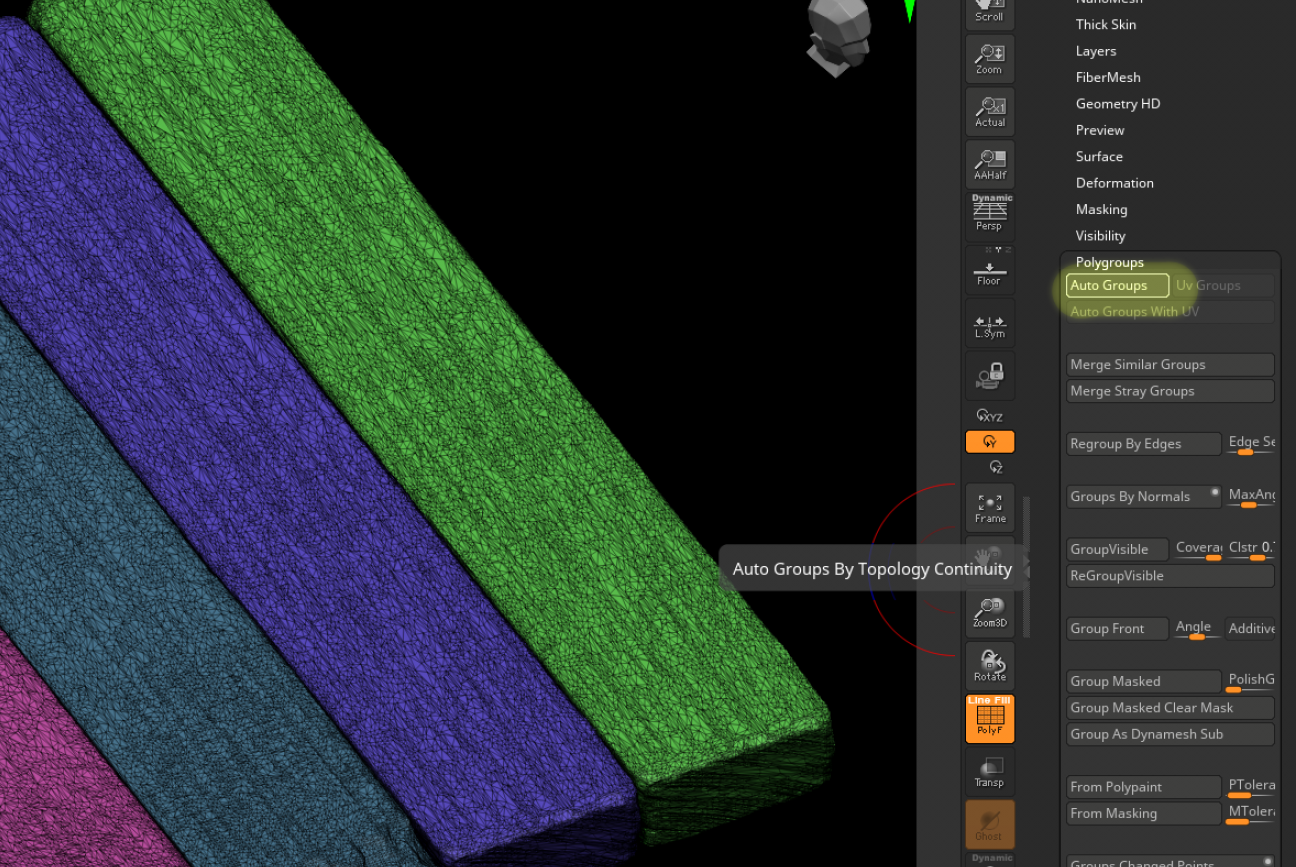
Task: Expand the Visibility subpalette
Action: [1100, 236]
